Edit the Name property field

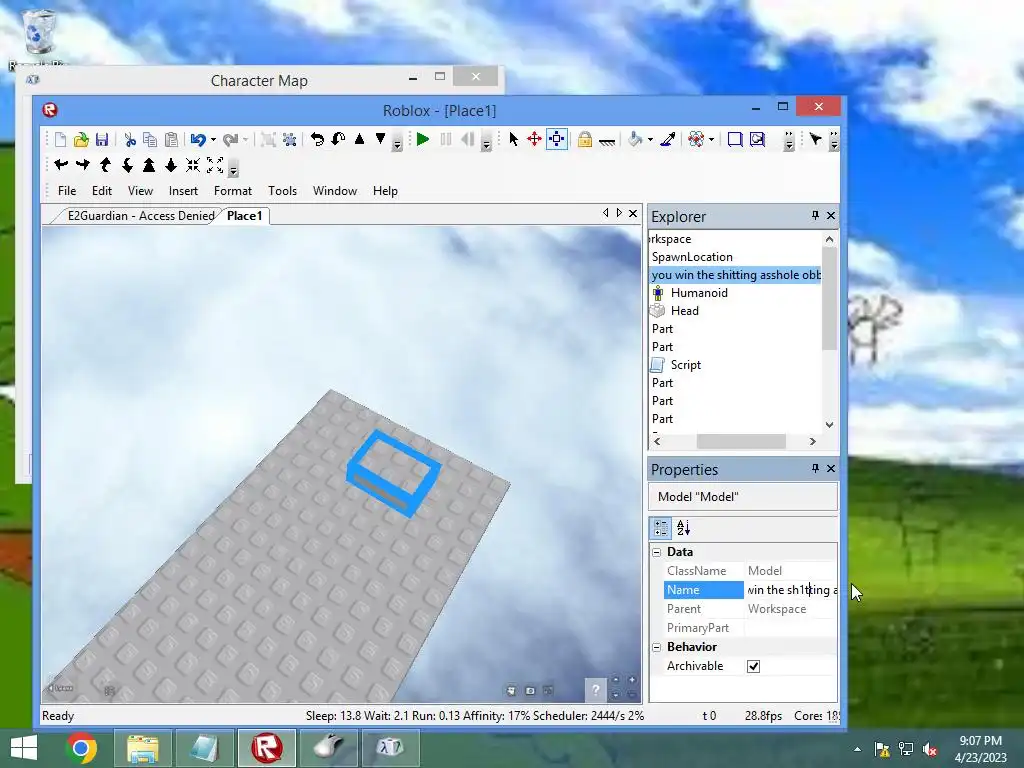tap(790, 590)
